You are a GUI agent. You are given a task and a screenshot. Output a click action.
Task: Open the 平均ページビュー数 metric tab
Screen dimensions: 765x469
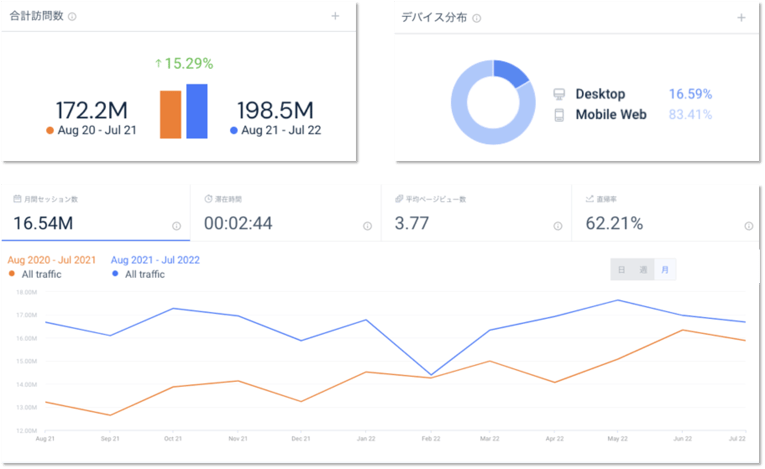tap(476, 212)
